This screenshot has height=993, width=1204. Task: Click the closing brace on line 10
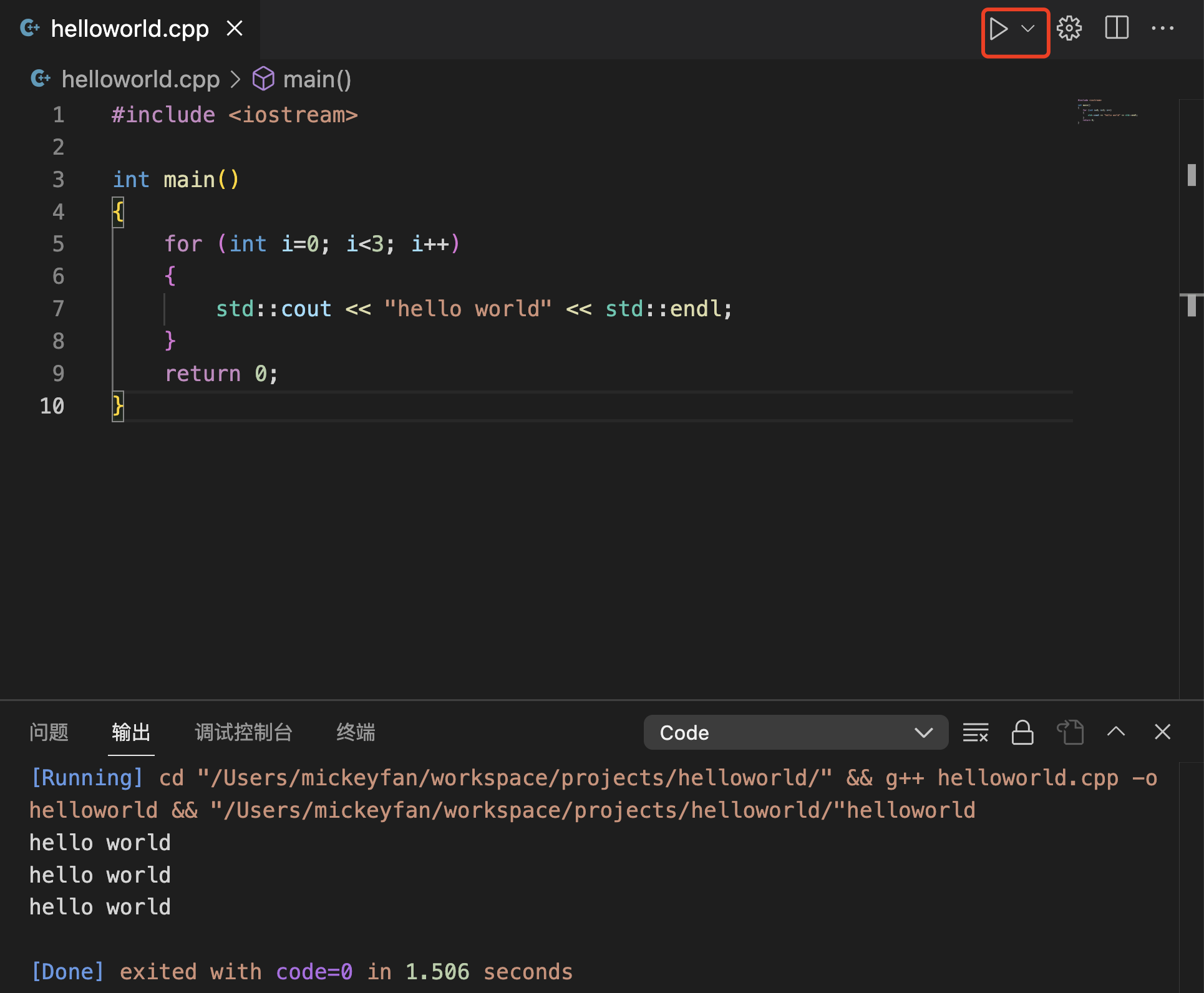118,406
